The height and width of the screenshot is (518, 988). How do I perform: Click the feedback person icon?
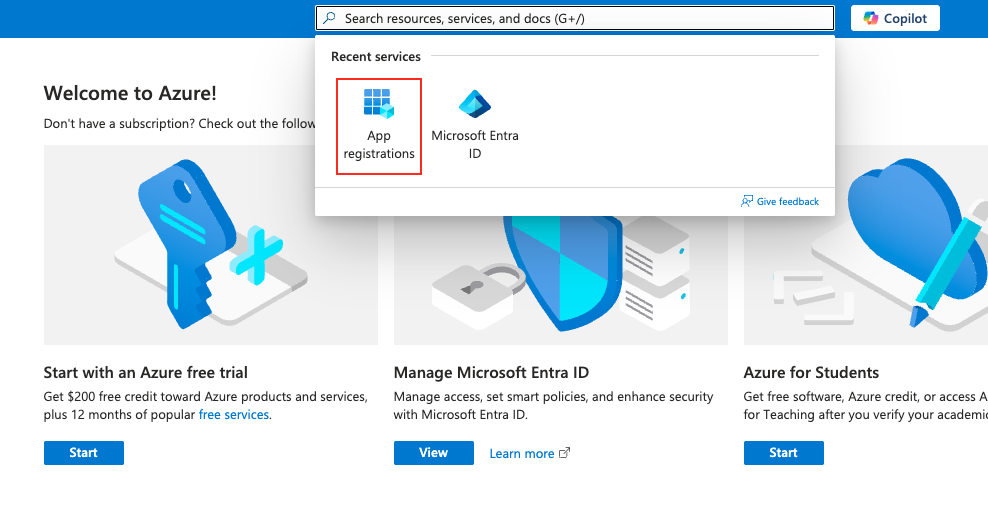746,201
